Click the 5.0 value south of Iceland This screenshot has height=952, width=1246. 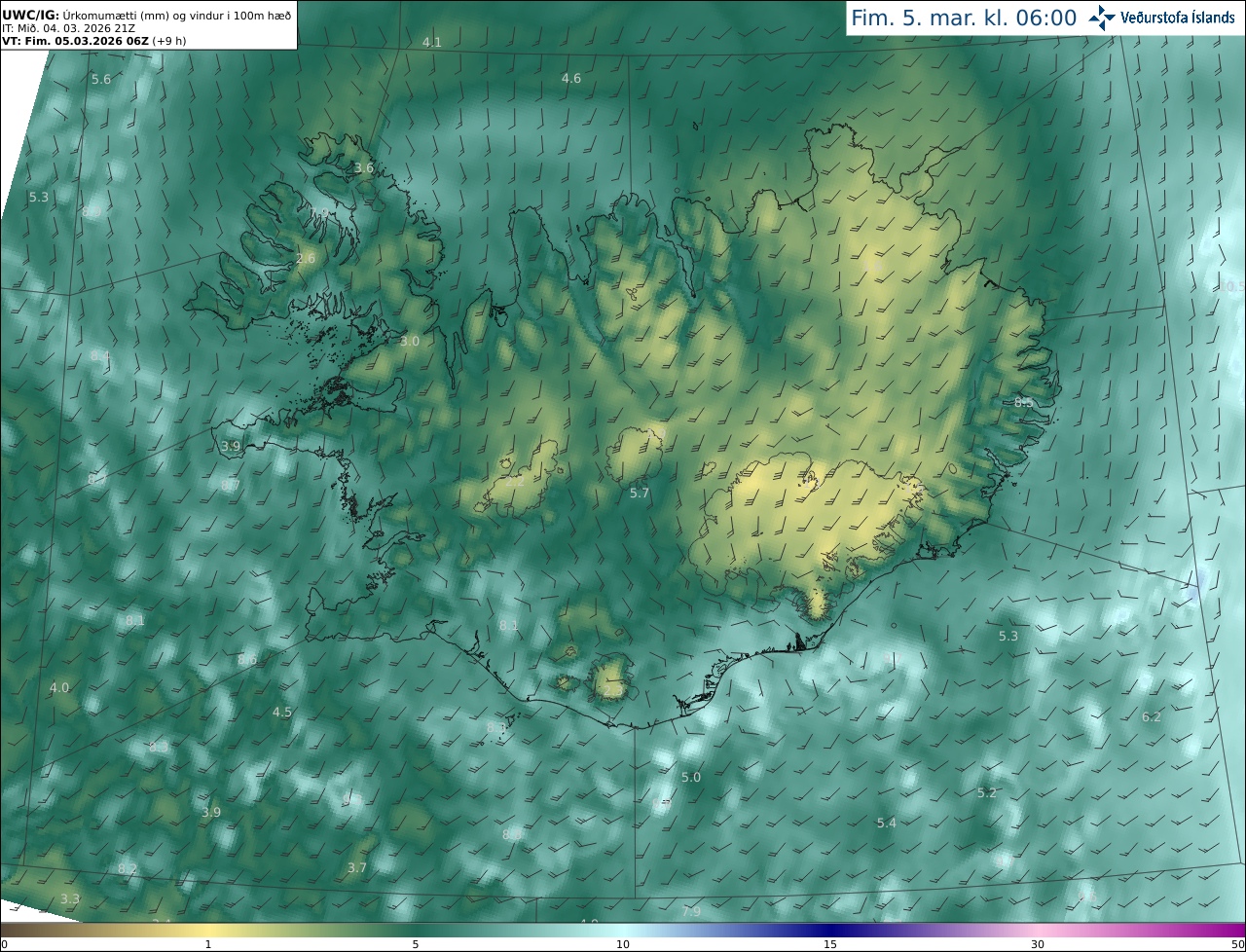point(691,777)
